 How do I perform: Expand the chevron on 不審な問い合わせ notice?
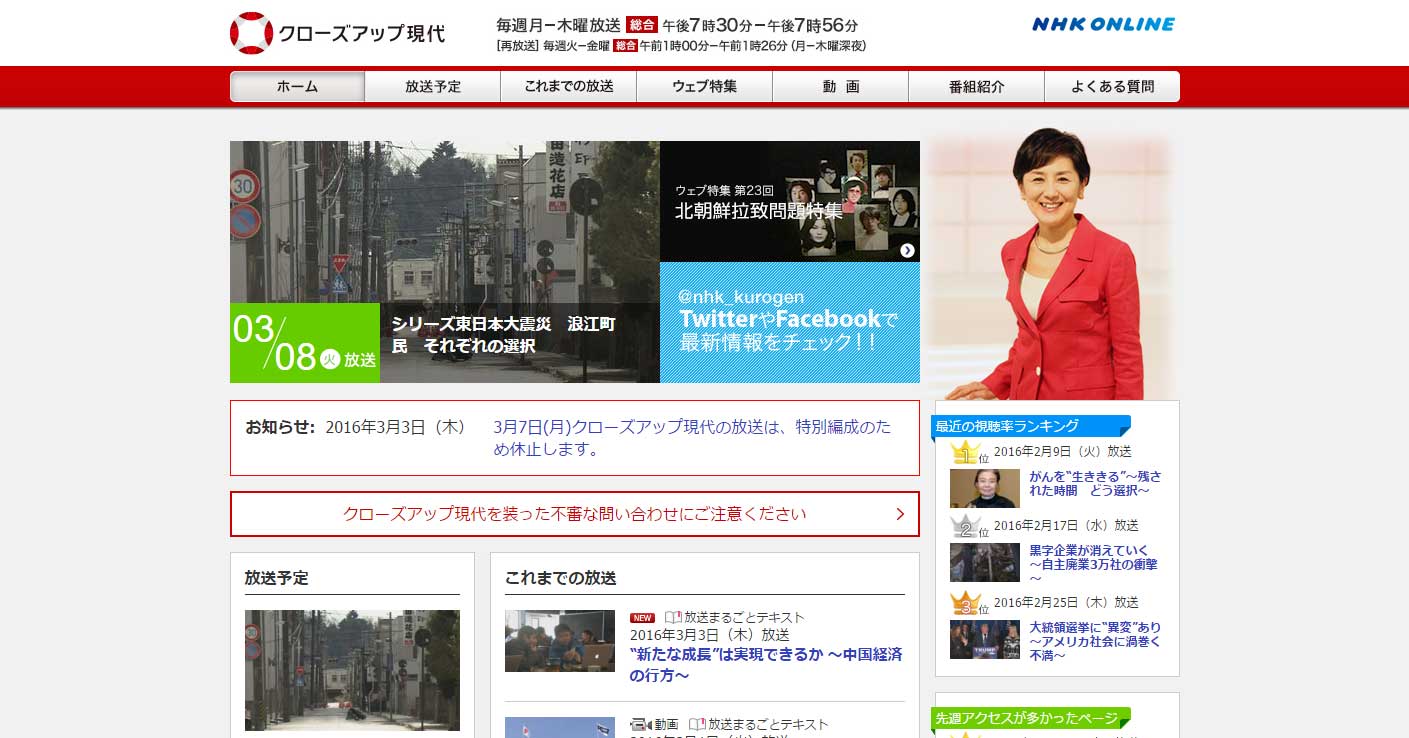click(900, 514)
